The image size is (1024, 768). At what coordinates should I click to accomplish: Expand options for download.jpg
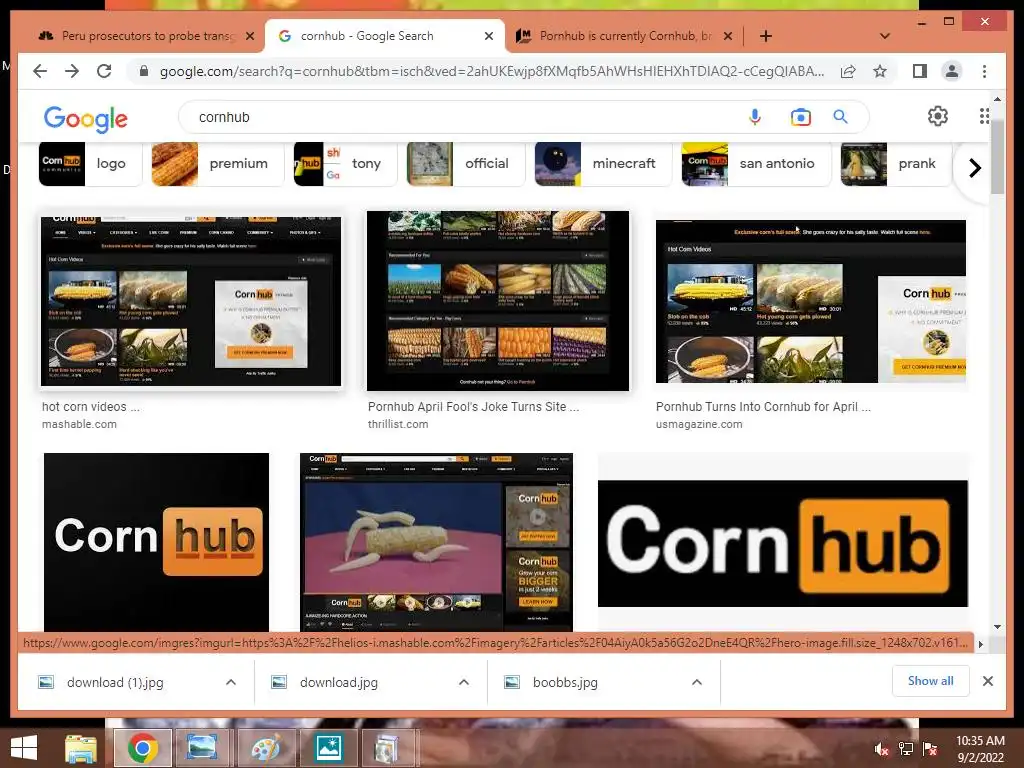coord(464,682)
